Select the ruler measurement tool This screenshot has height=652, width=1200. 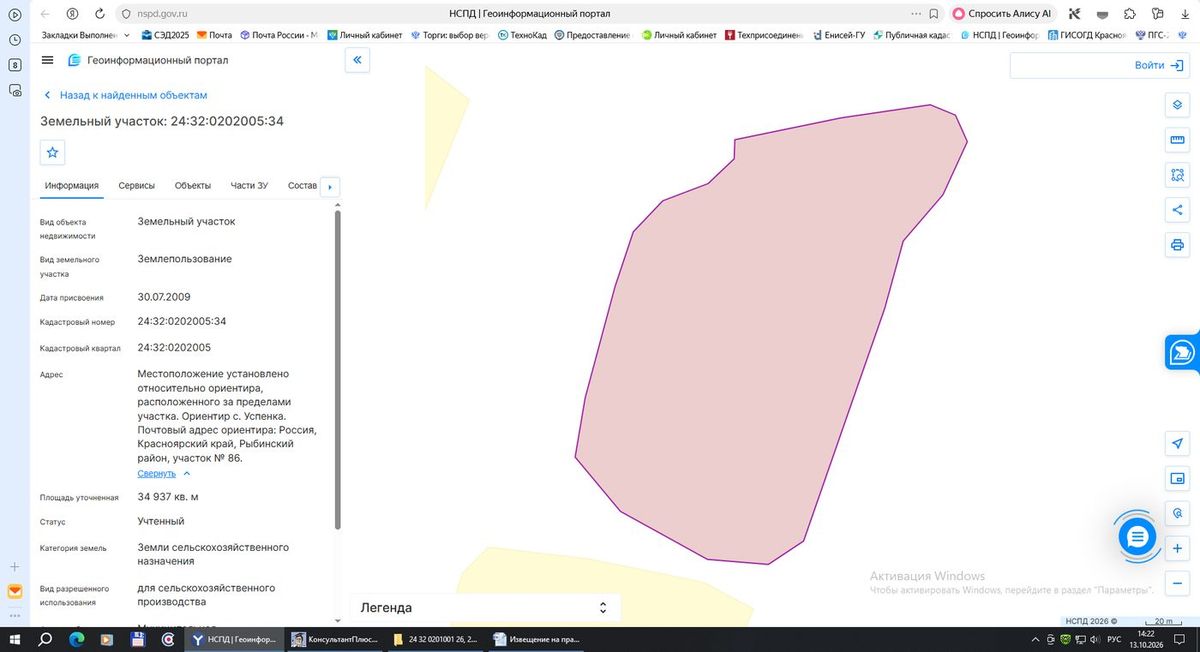tap(1177, 140)
